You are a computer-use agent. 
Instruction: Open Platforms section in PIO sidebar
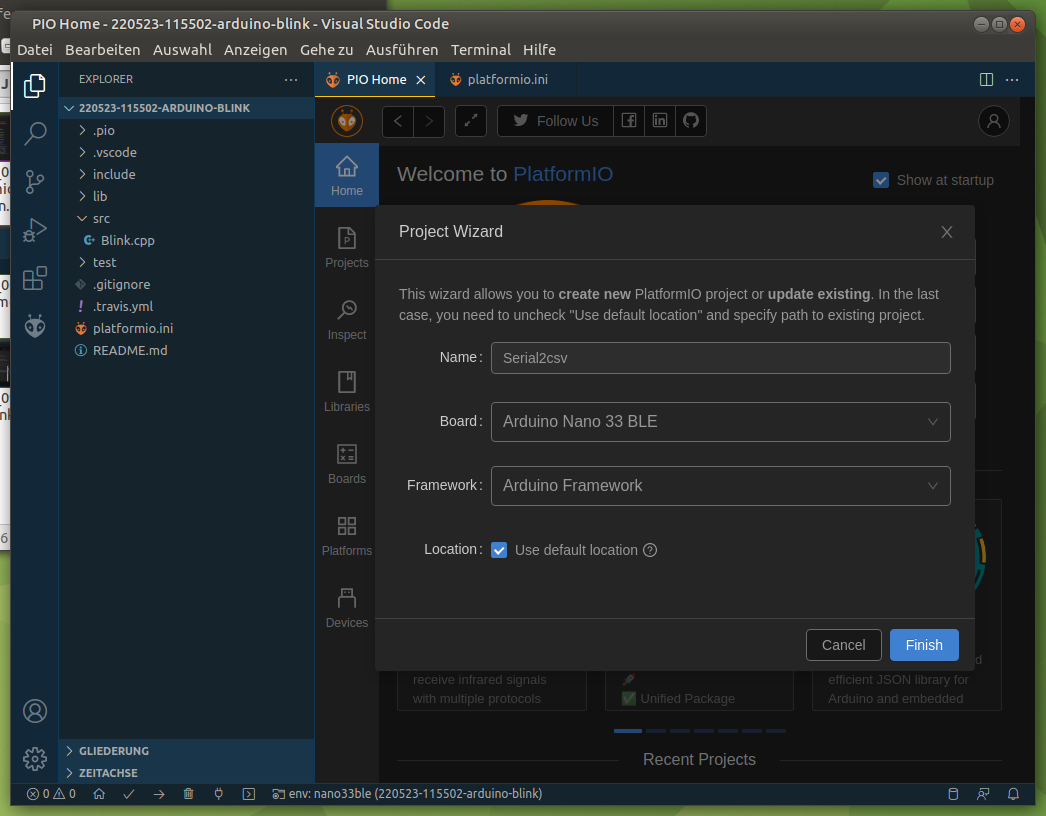tap(347, 536)
